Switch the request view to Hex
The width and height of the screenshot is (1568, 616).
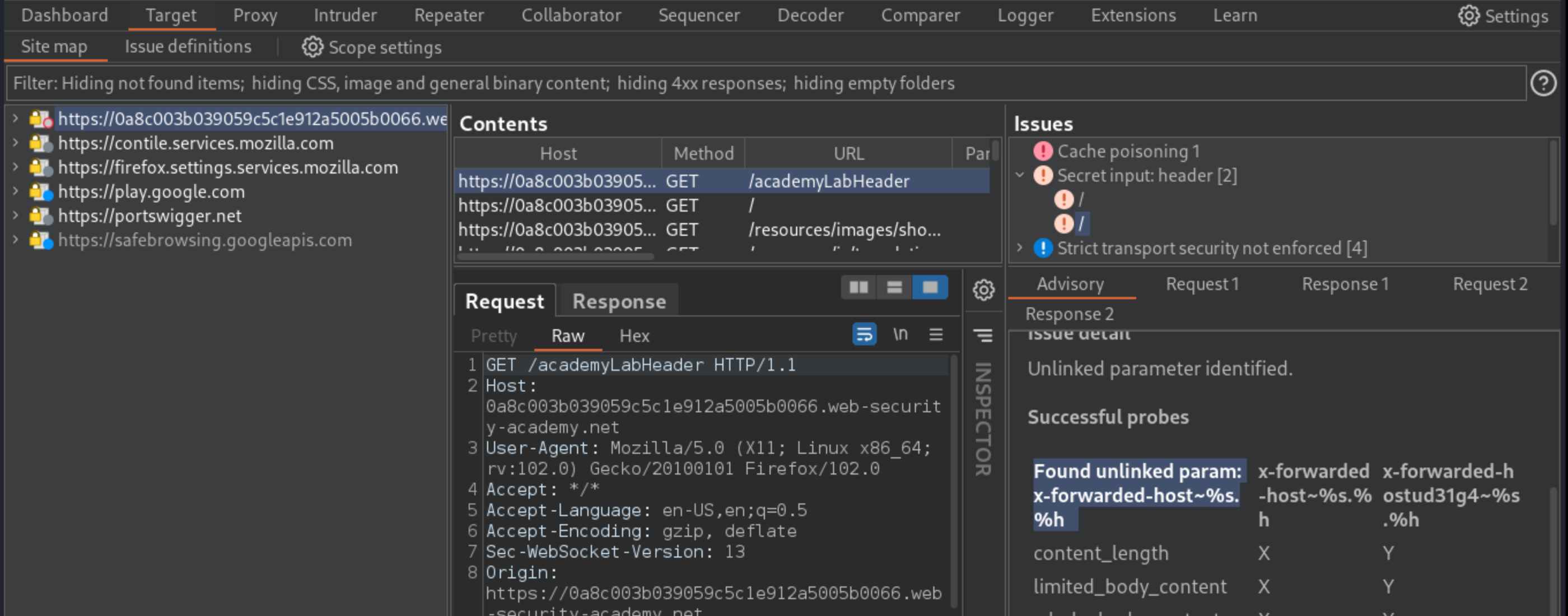634,335
